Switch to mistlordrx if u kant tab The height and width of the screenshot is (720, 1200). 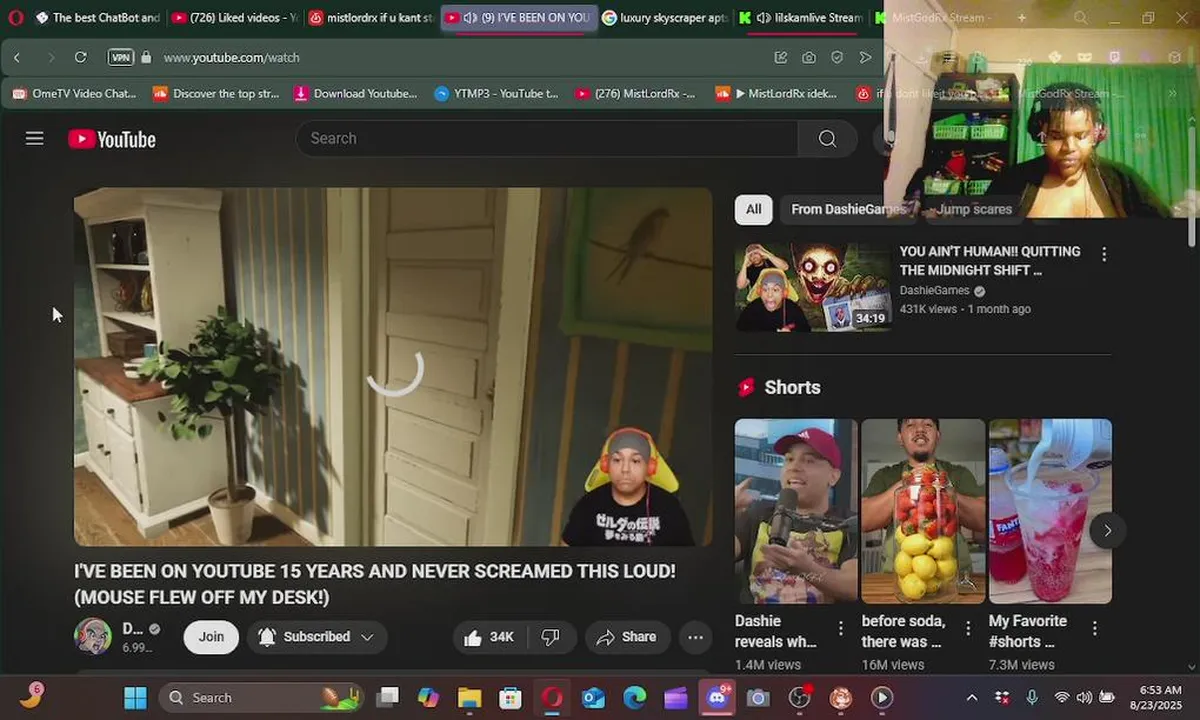(370, 18)
